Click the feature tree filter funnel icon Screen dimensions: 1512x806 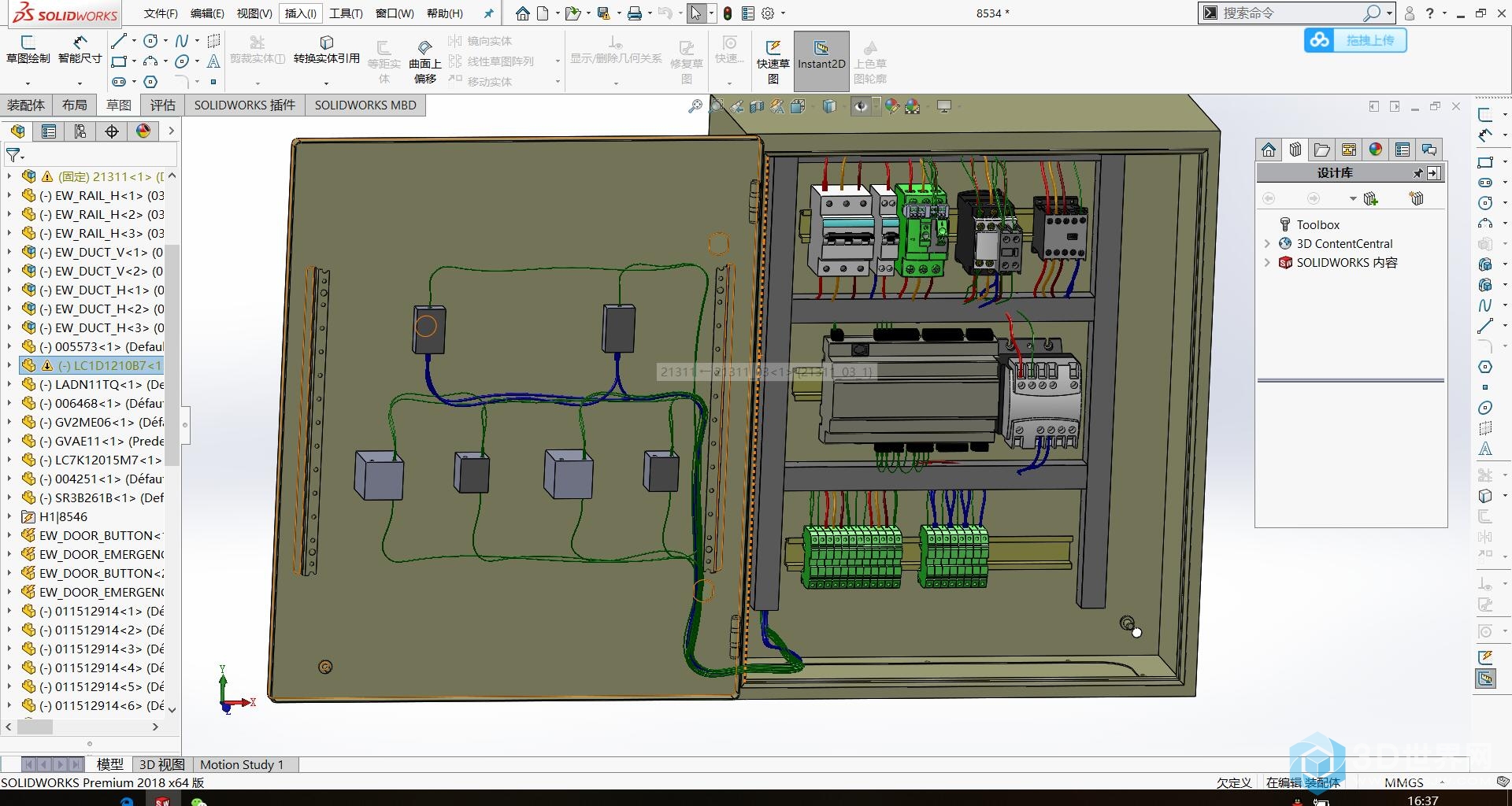click(x=13, y=155)
